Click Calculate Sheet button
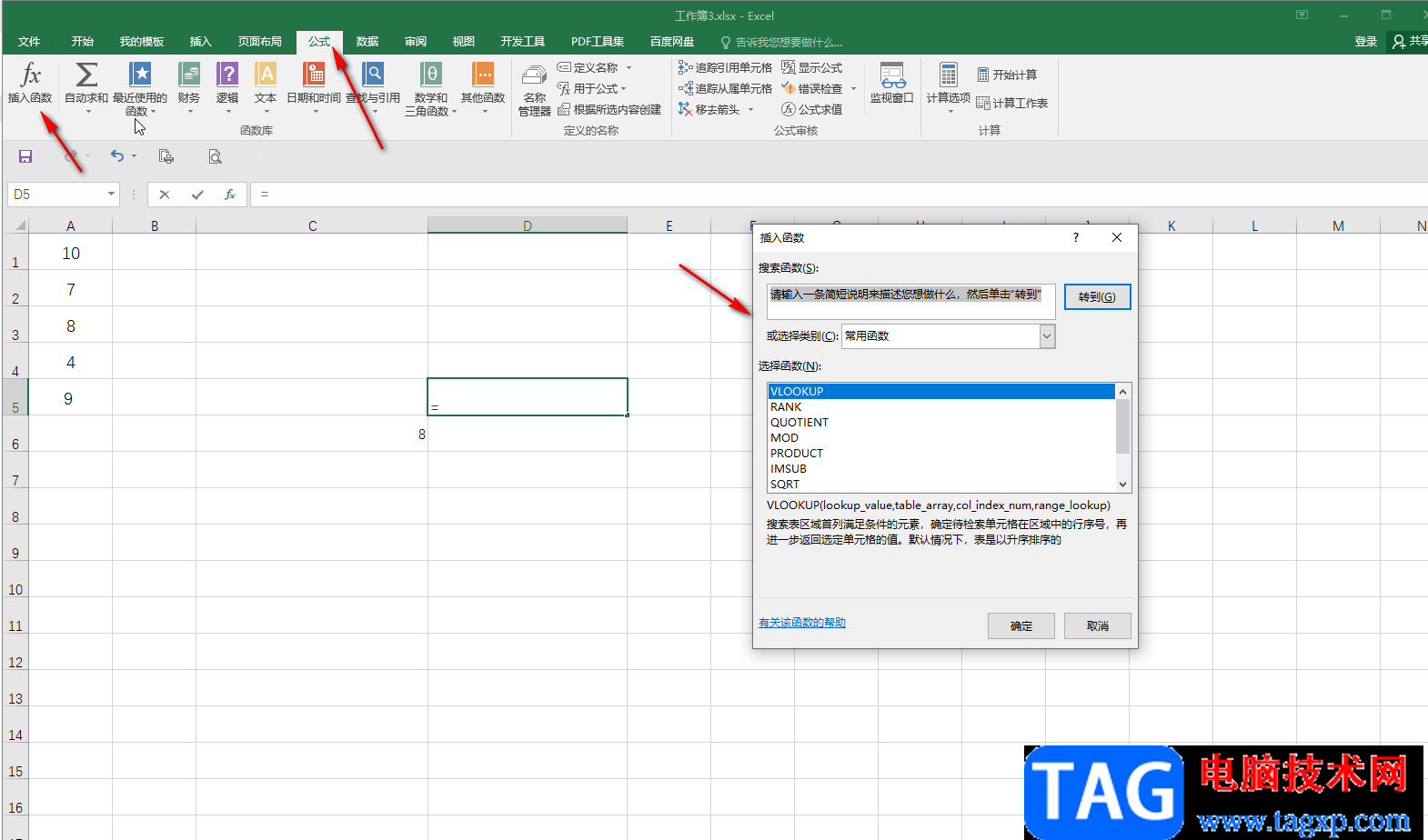1428x840 pixels. pyautogui.click(x=1012, y=103)
